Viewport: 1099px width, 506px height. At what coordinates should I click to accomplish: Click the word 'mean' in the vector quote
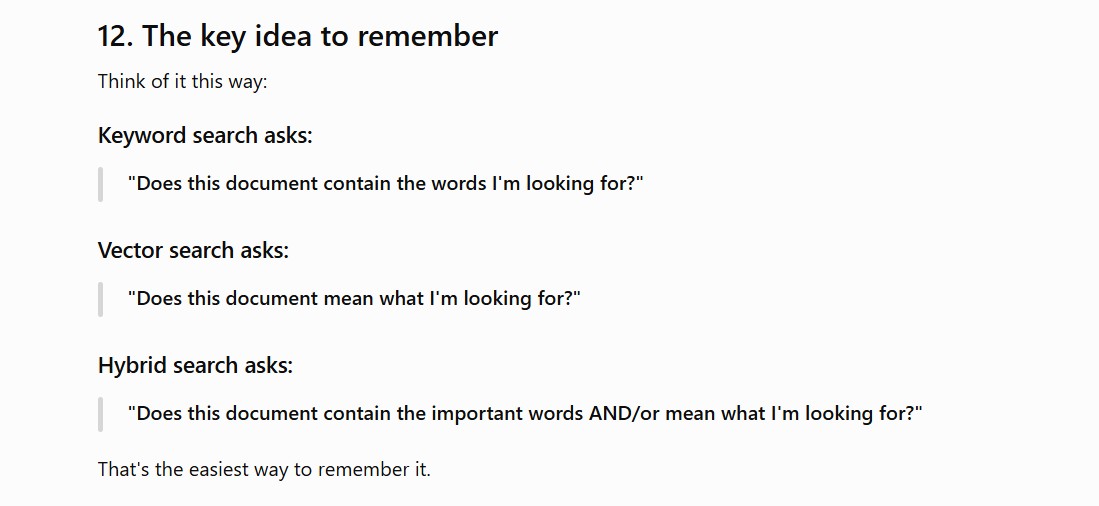tap(348, 299)
